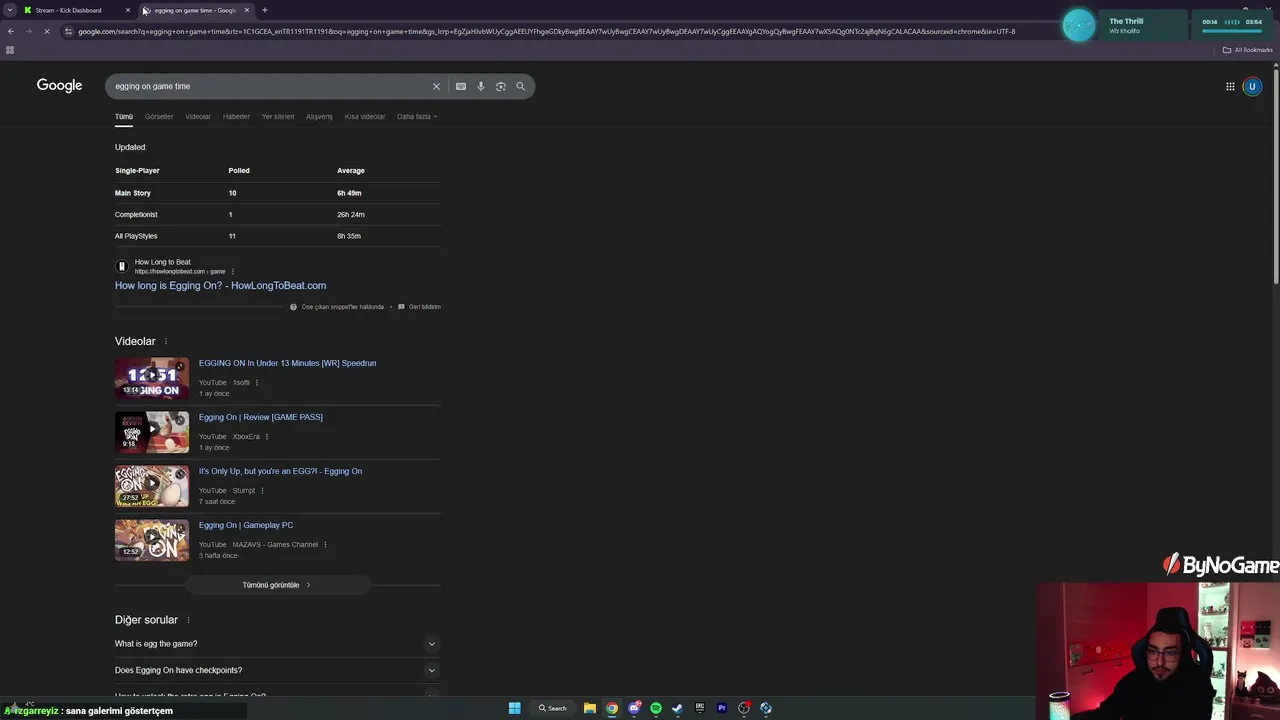Screen dimensions: 1280x720
Task: Open options for the XboxEra video
Action: pos(267,437)
